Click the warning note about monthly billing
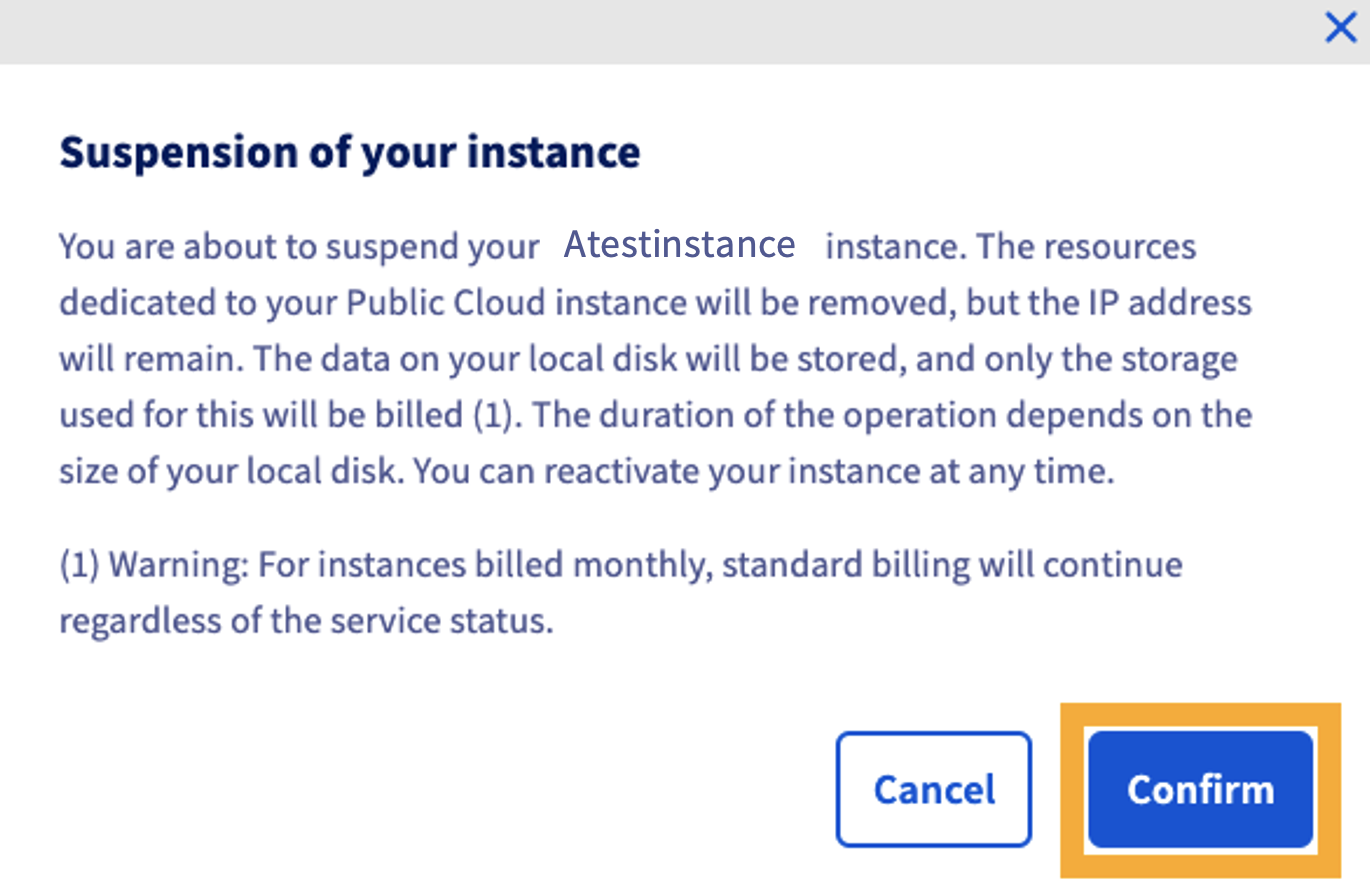Screen dimensions: 1370x894 click(620, 592)
